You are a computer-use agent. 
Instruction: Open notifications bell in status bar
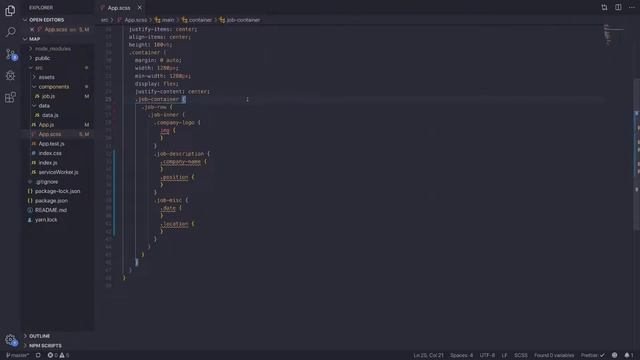[629, 355]
